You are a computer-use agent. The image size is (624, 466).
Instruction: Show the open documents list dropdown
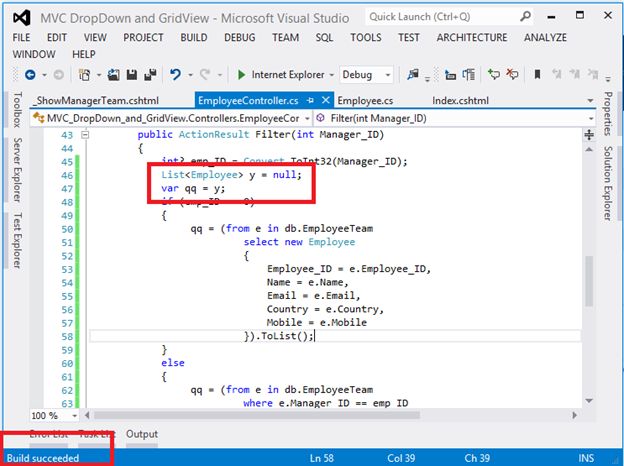591,101
